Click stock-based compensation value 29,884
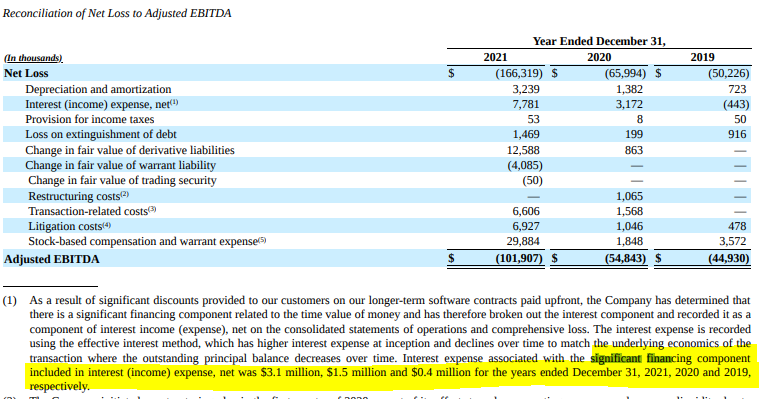Screen dimensions: 771x399 tap(523, 242)
